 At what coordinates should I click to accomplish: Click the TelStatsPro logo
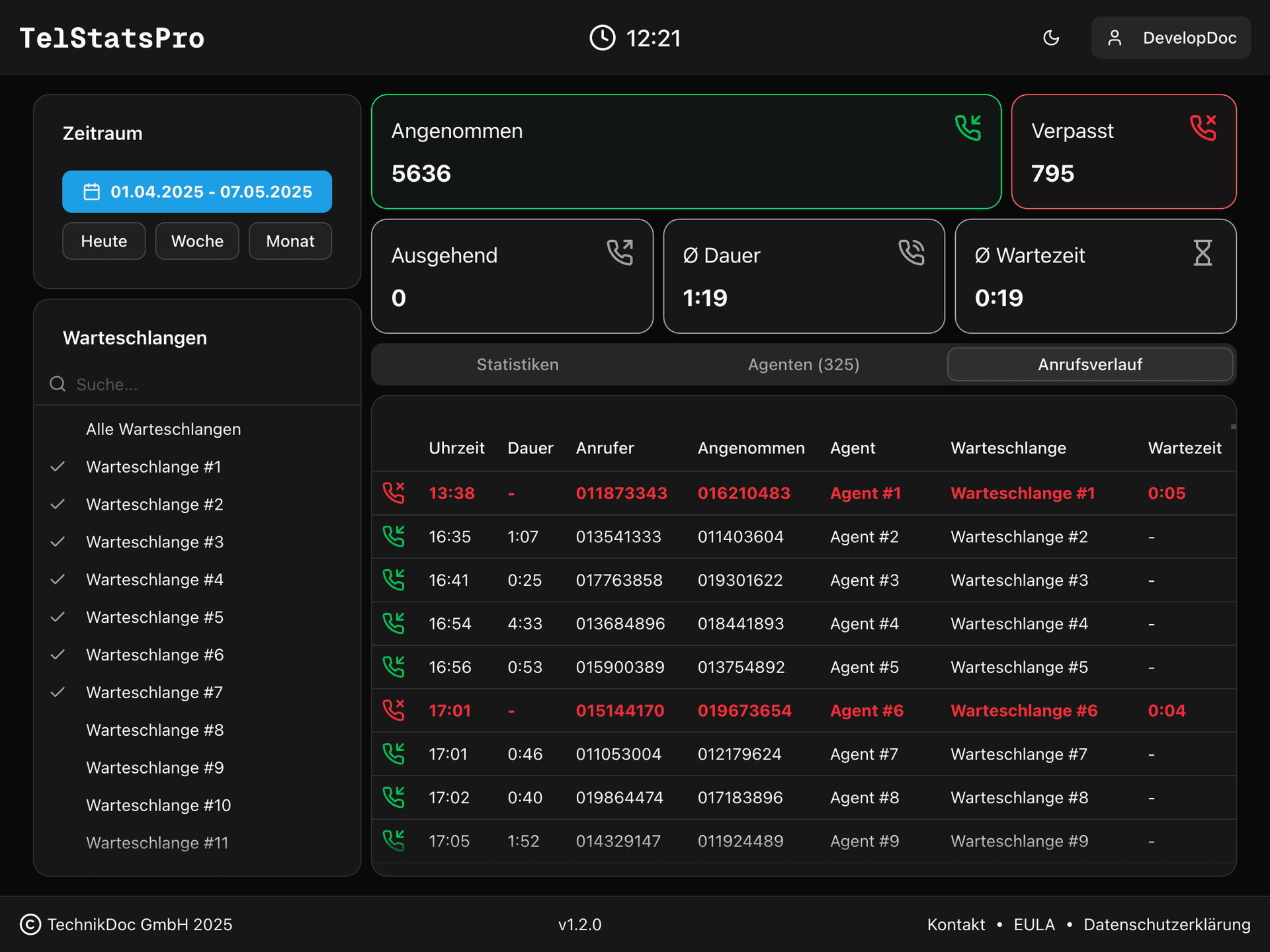[x=112, y=38]
